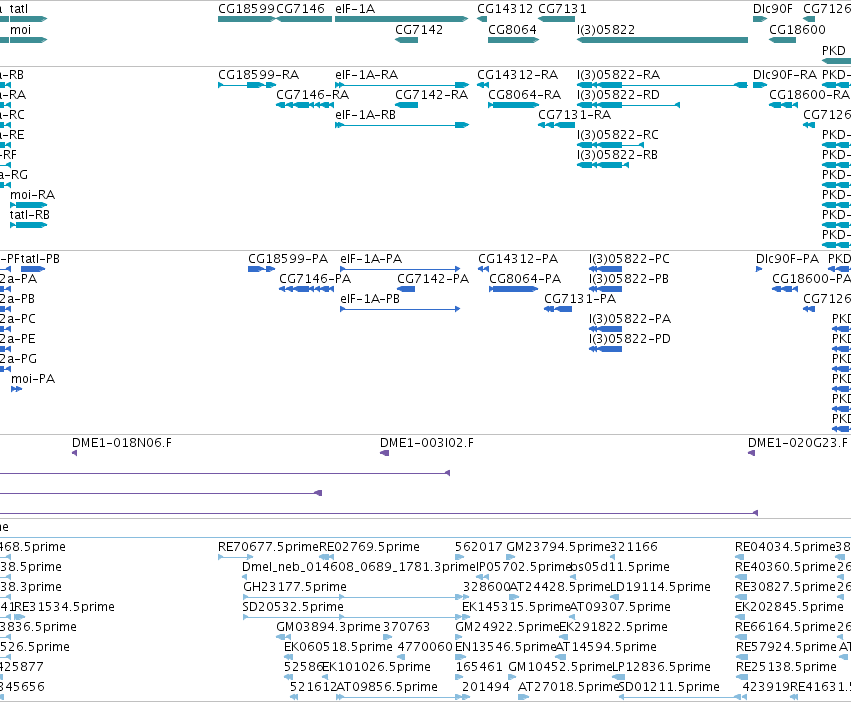This screenshot has width=851, height=702.
Task: Click the eIF-1A-RA transcript line
Action: [x=402, y=85]
